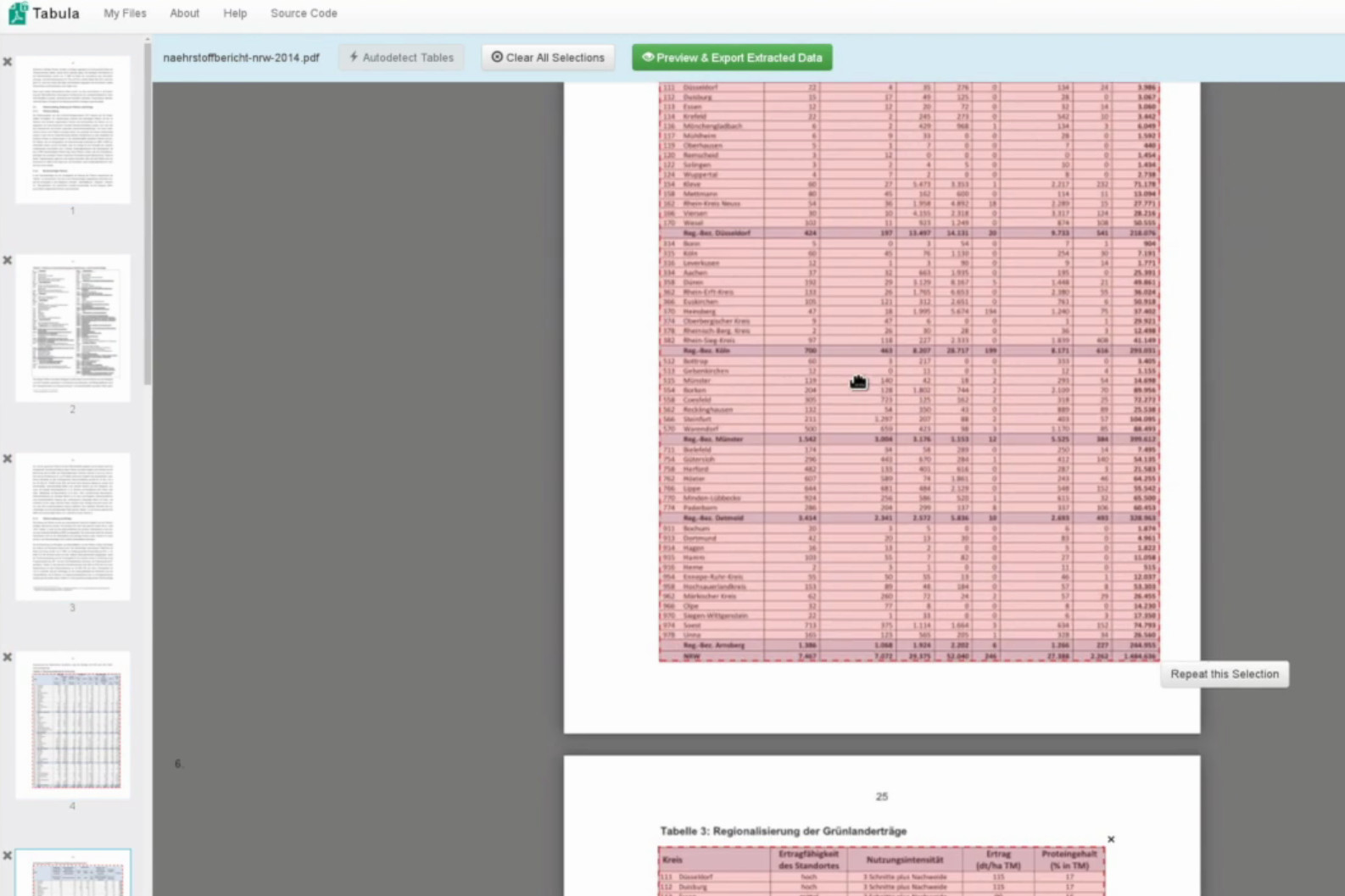Image resolution: width=1345 pixels, height=896 pixels.
Task: Open the Help menu item
Action: [235, 14]
